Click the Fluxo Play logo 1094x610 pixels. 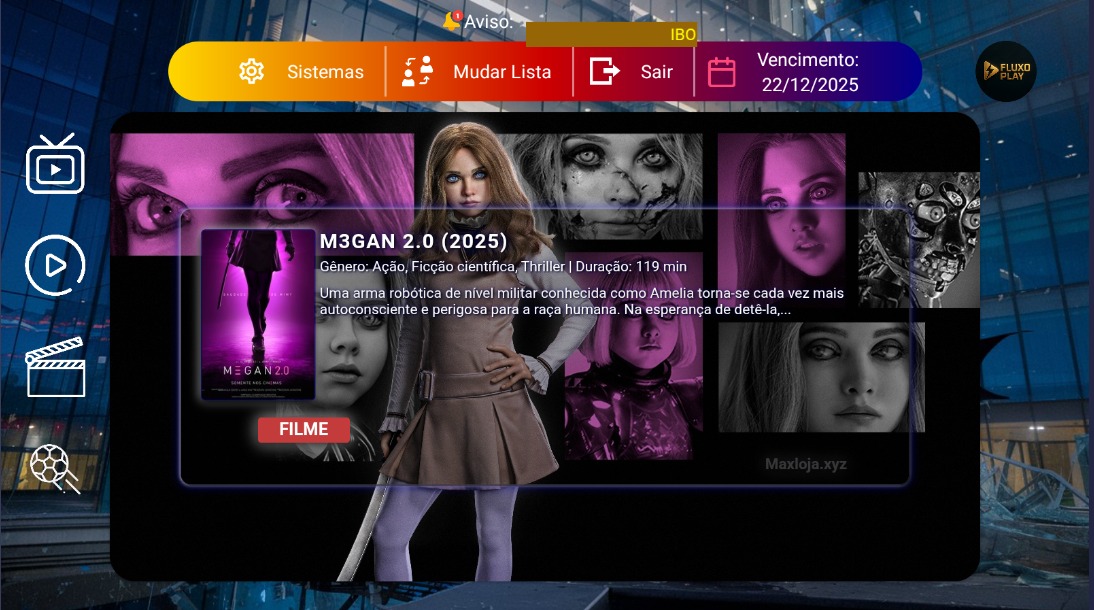click(x=1005, y=71)
